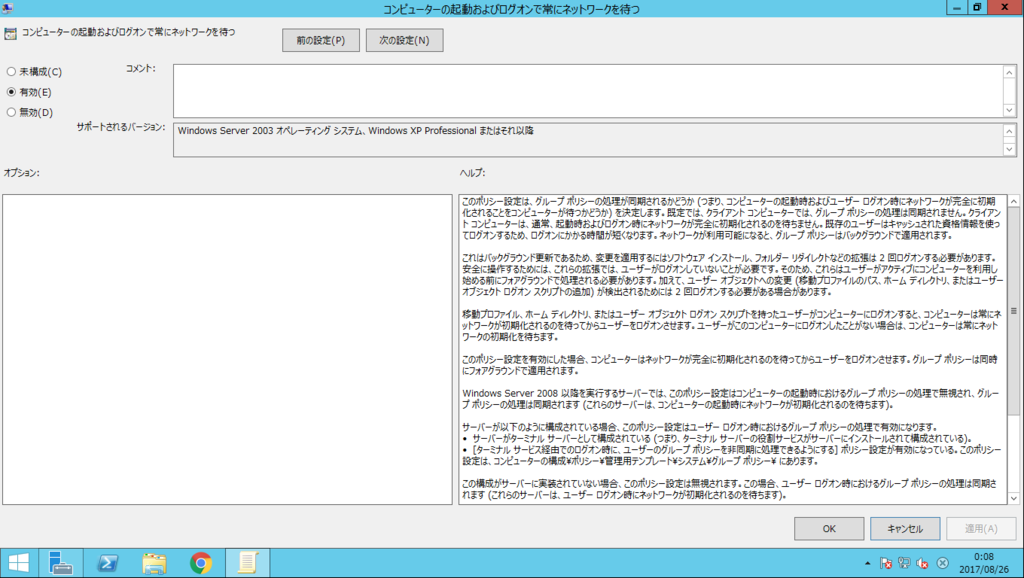
Task: Open Server Manager from the taskbar
Action: point(61,562)
